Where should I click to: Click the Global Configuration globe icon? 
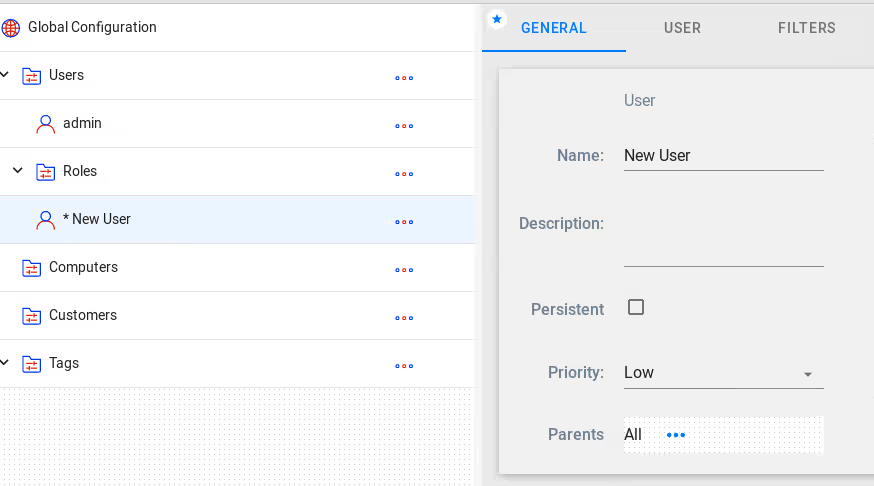[11, 27]
